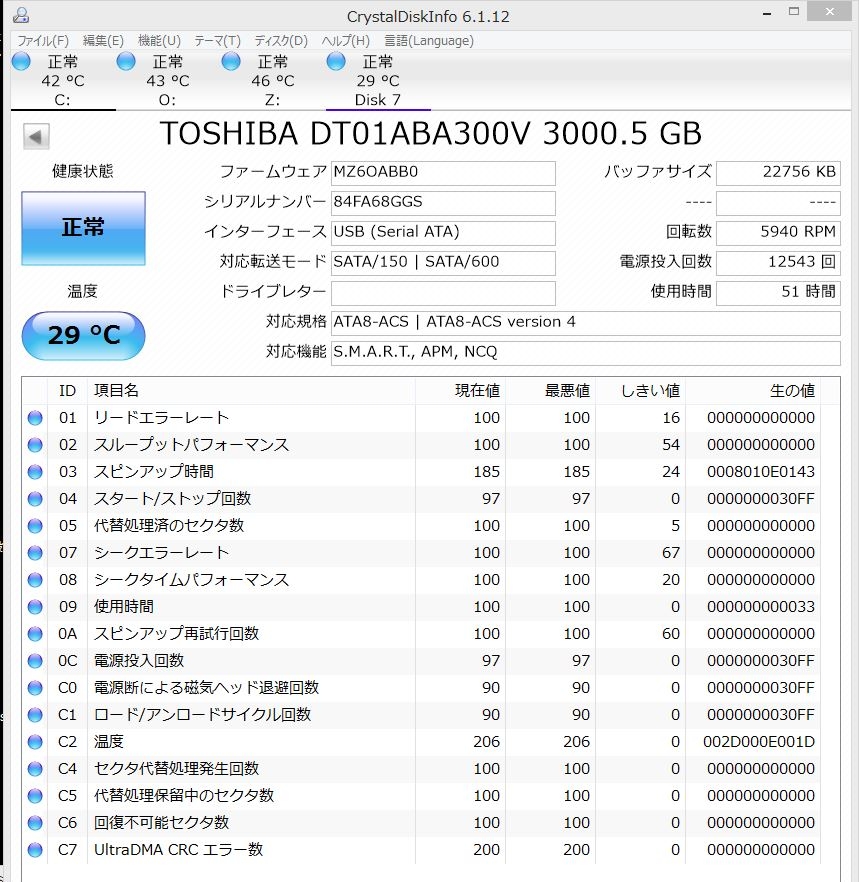Select the リードエラーレート attribute name
The width and height of the screenshot is (859, 882).
(x=161, y=418)
